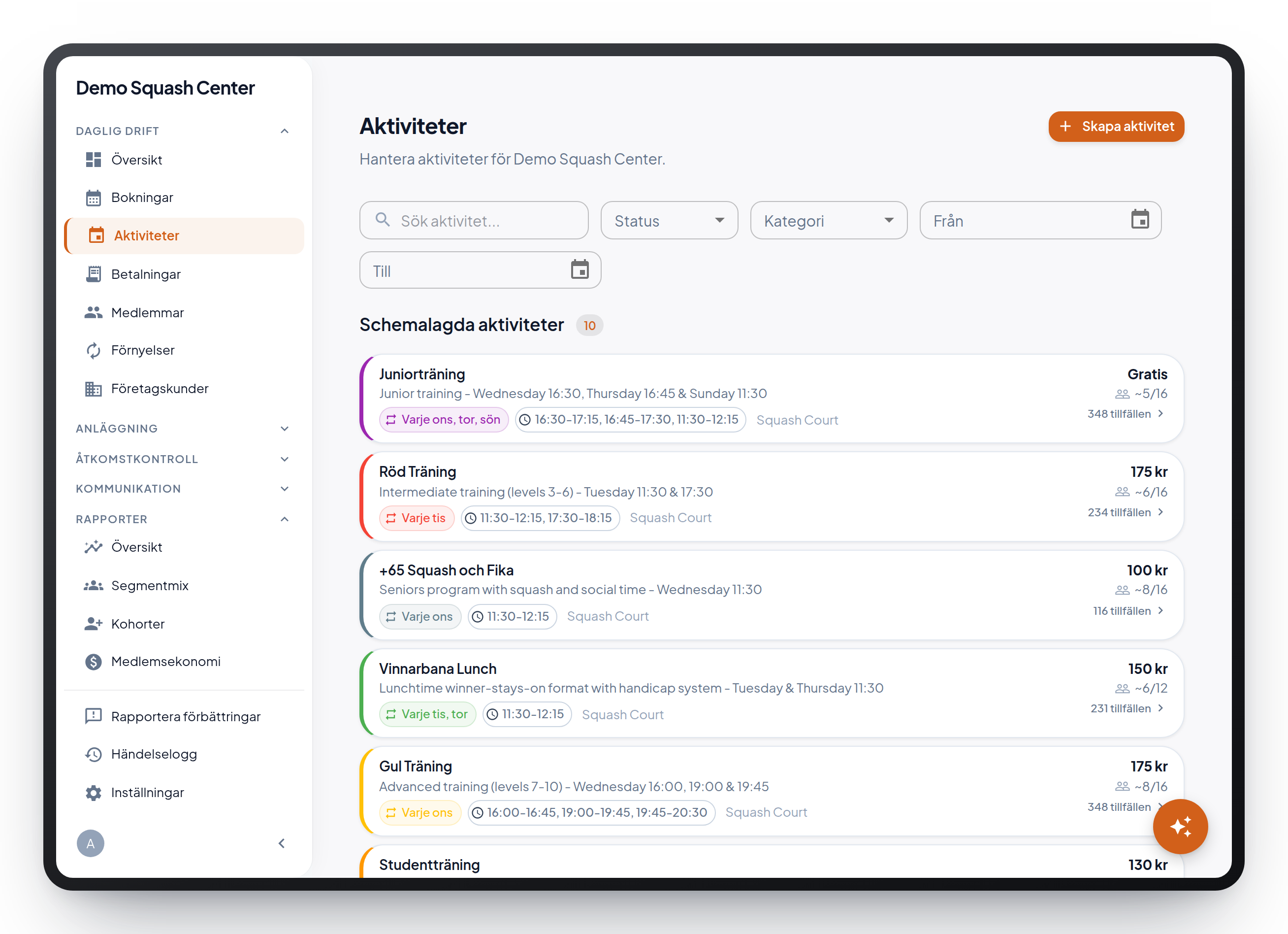Open Inställningar gear icon
This screenshot has height=934, width=1288.
point(93,793)
